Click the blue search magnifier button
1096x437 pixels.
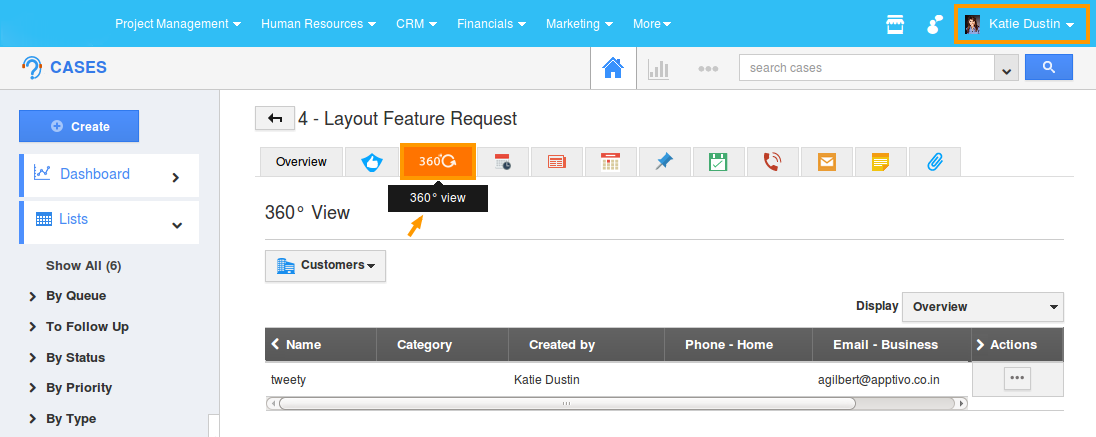coord(1048,67)
